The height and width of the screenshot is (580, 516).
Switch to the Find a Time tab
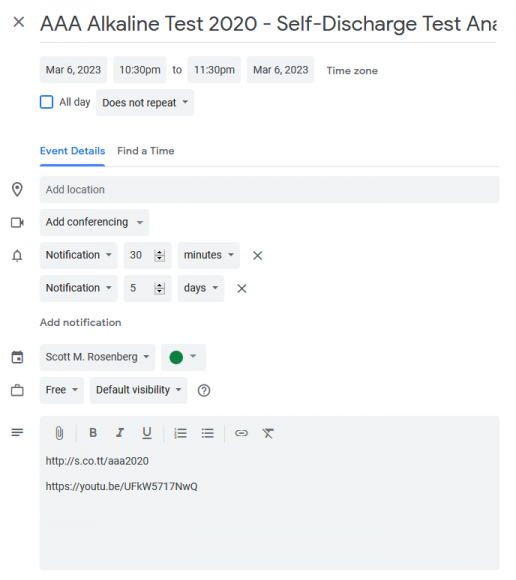[x=146, y=151]
